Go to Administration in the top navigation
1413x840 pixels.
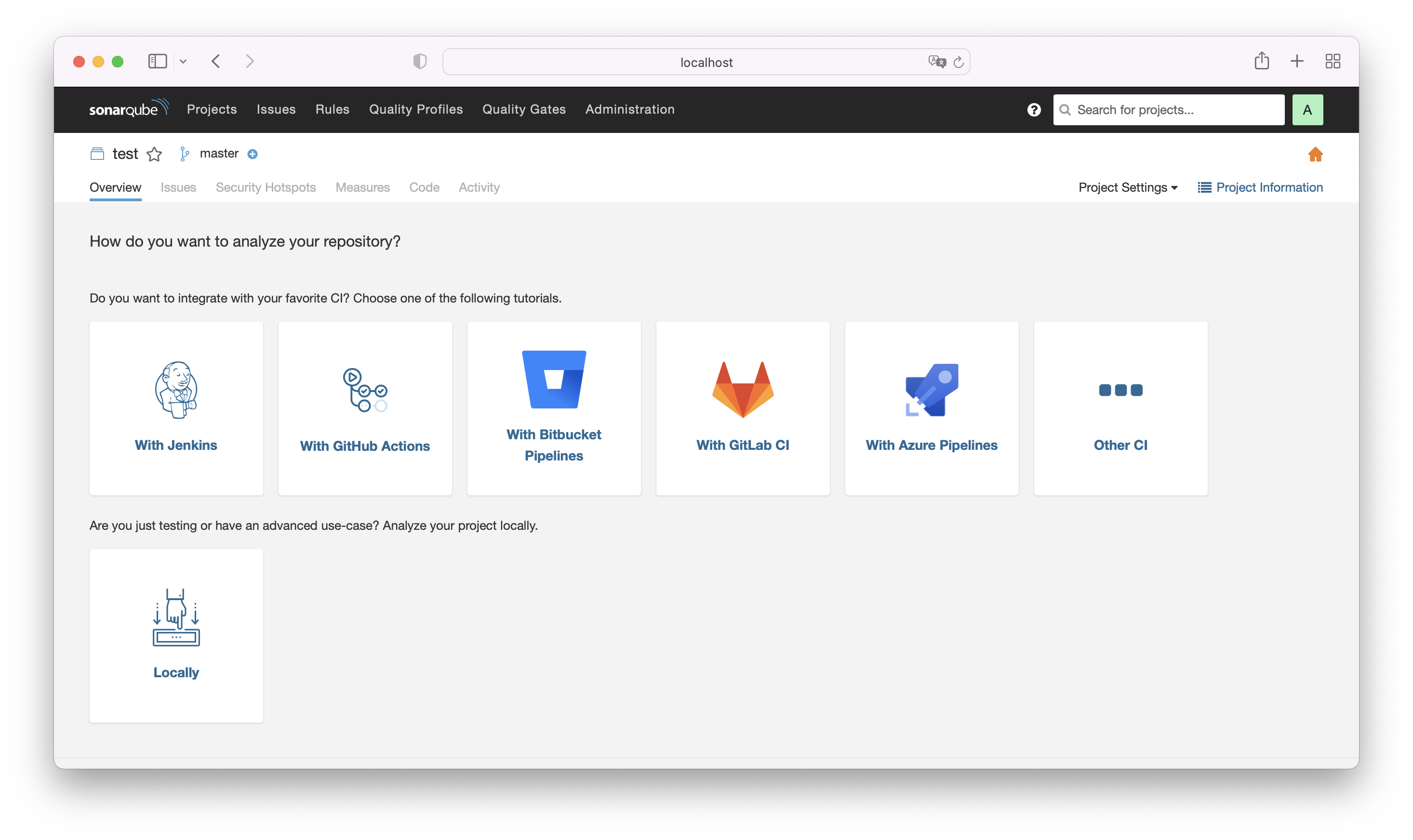click(630, 109)
